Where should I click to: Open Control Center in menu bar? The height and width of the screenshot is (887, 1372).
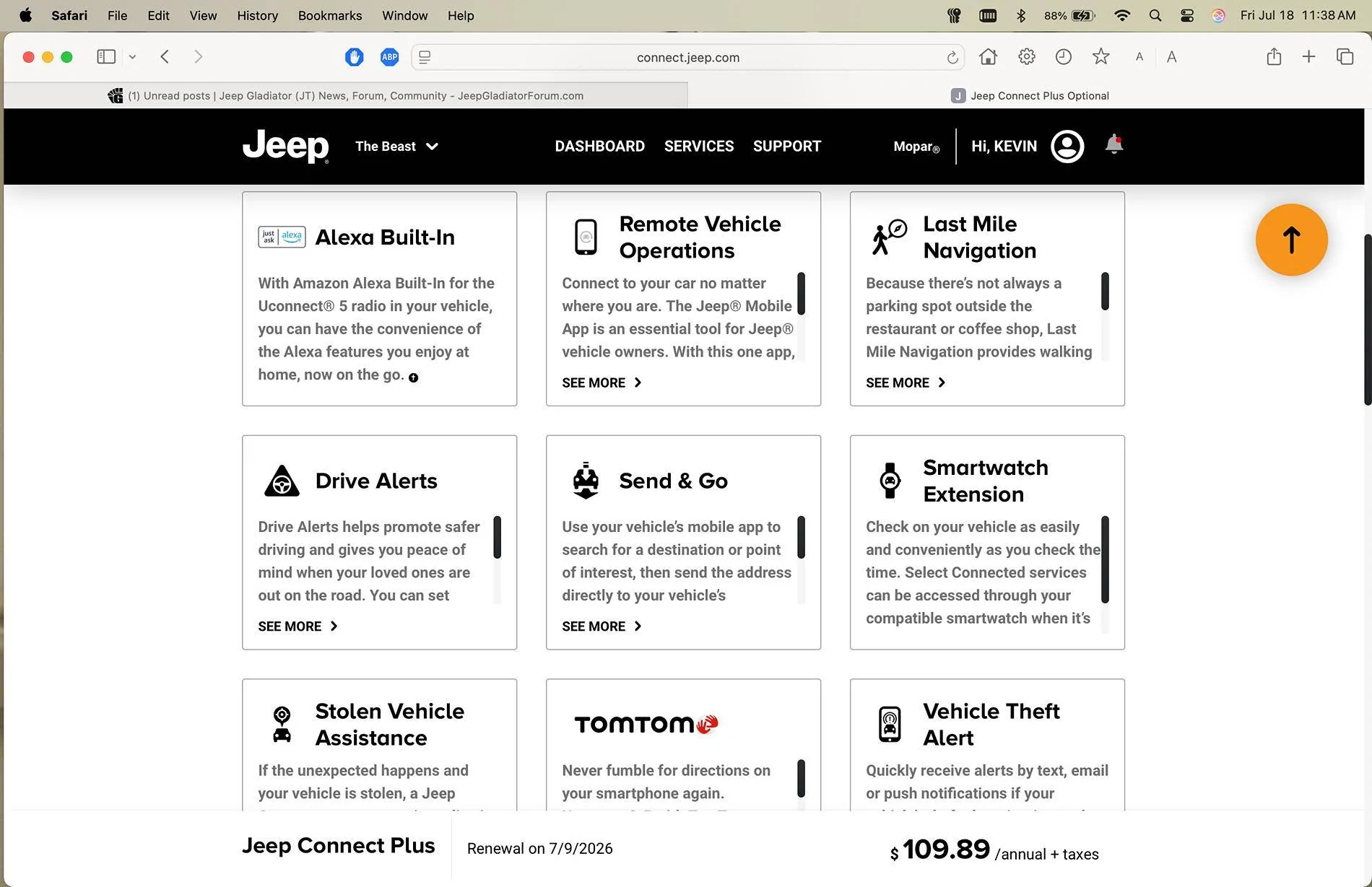[x=1186, y=15]
